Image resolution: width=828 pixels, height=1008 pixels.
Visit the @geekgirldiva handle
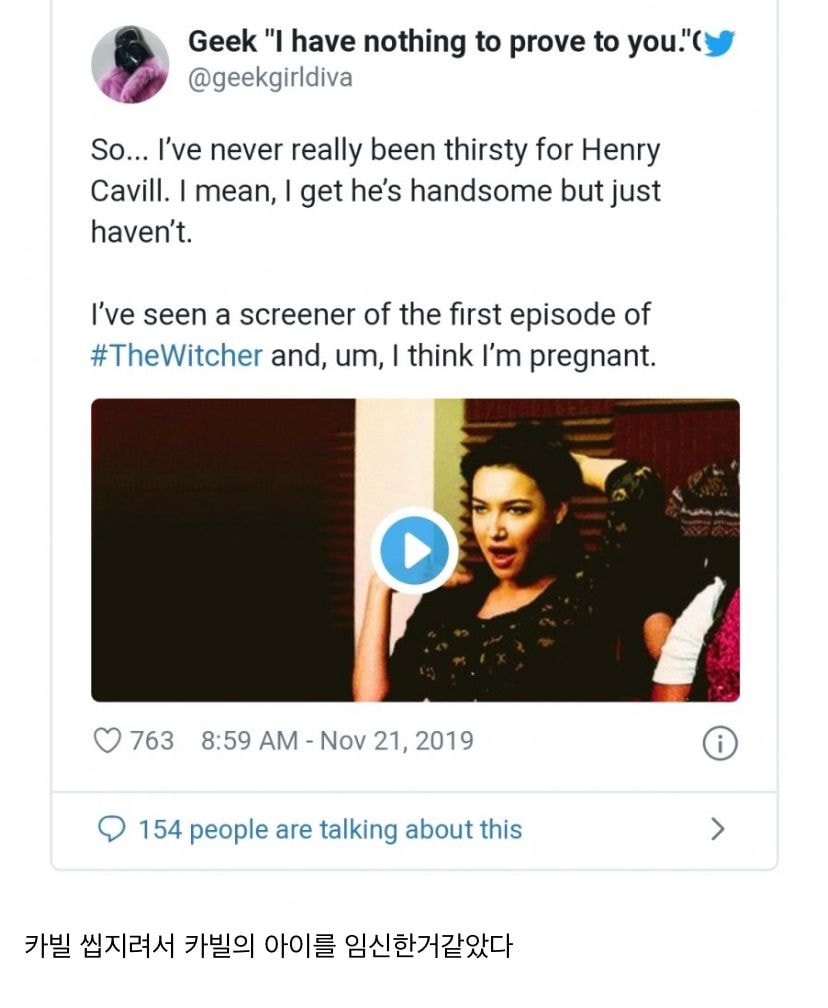[270, 78]
